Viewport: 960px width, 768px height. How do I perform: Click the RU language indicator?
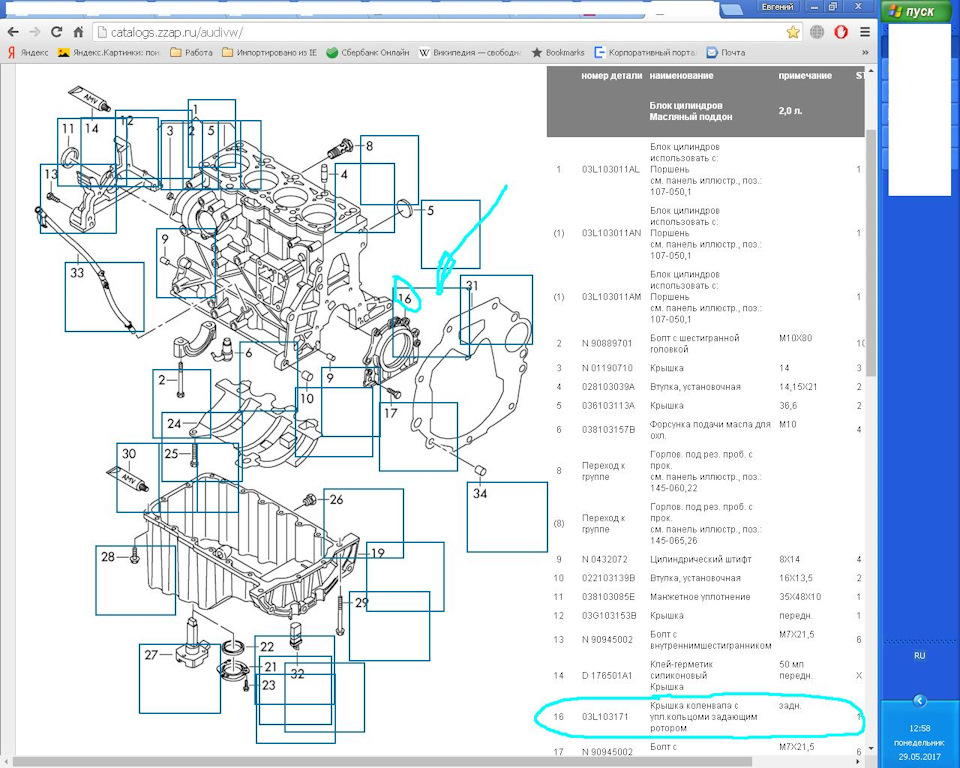click(x=919, y=656)
